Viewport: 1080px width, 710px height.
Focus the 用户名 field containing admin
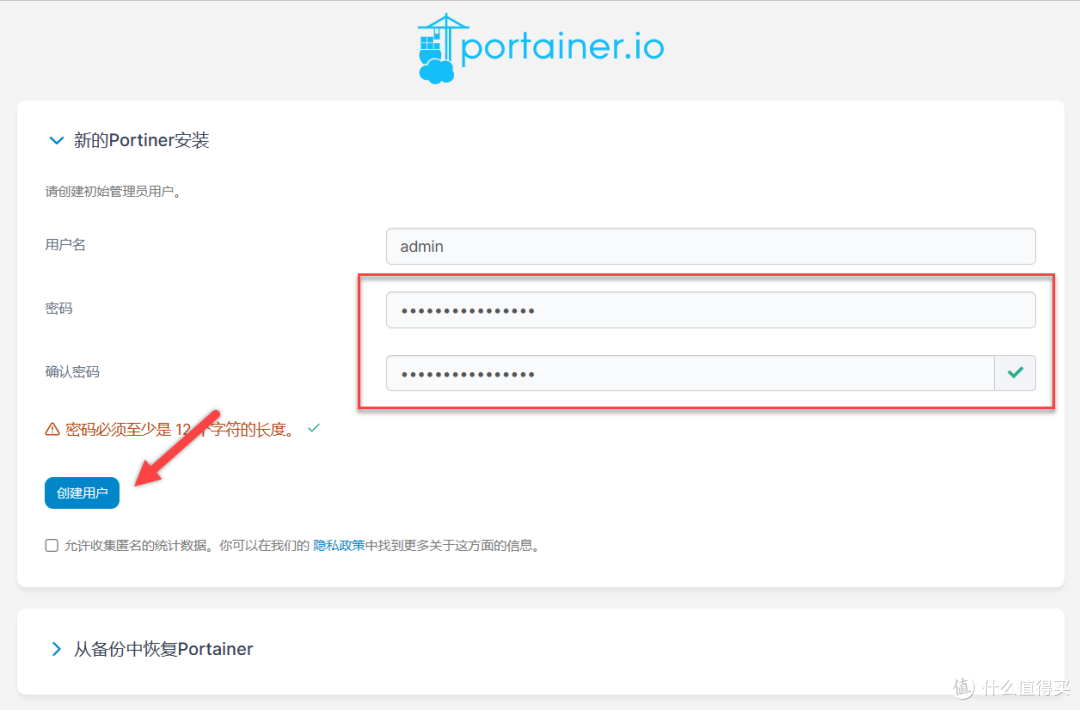[x=710, y=247]
